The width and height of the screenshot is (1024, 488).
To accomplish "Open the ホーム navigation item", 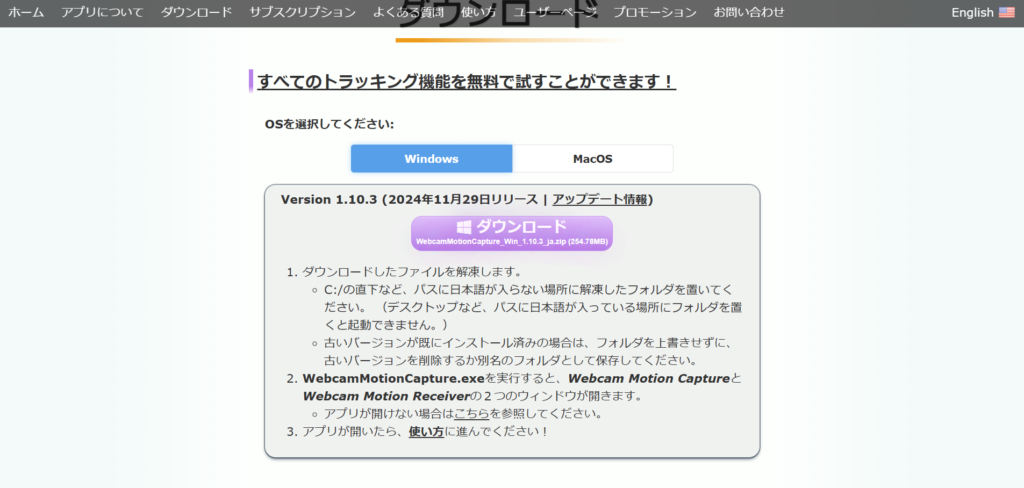I will tap(26, 12).
